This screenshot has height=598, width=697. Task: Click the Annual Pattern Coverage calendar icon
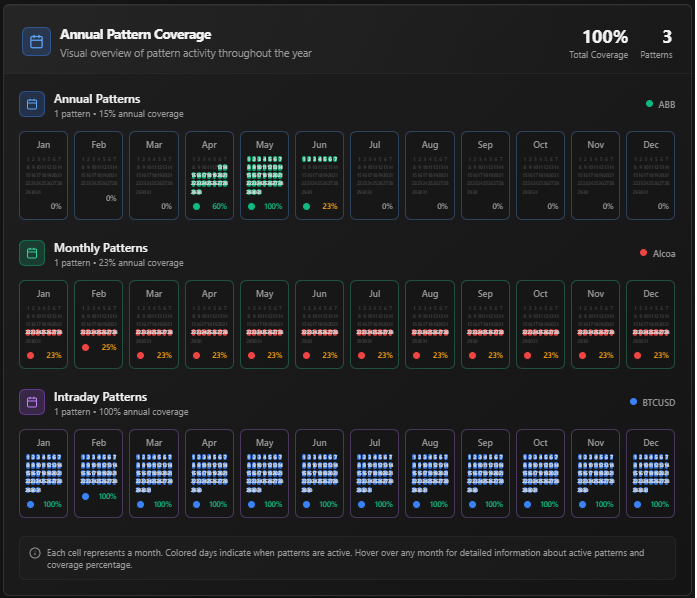(36, 42)
